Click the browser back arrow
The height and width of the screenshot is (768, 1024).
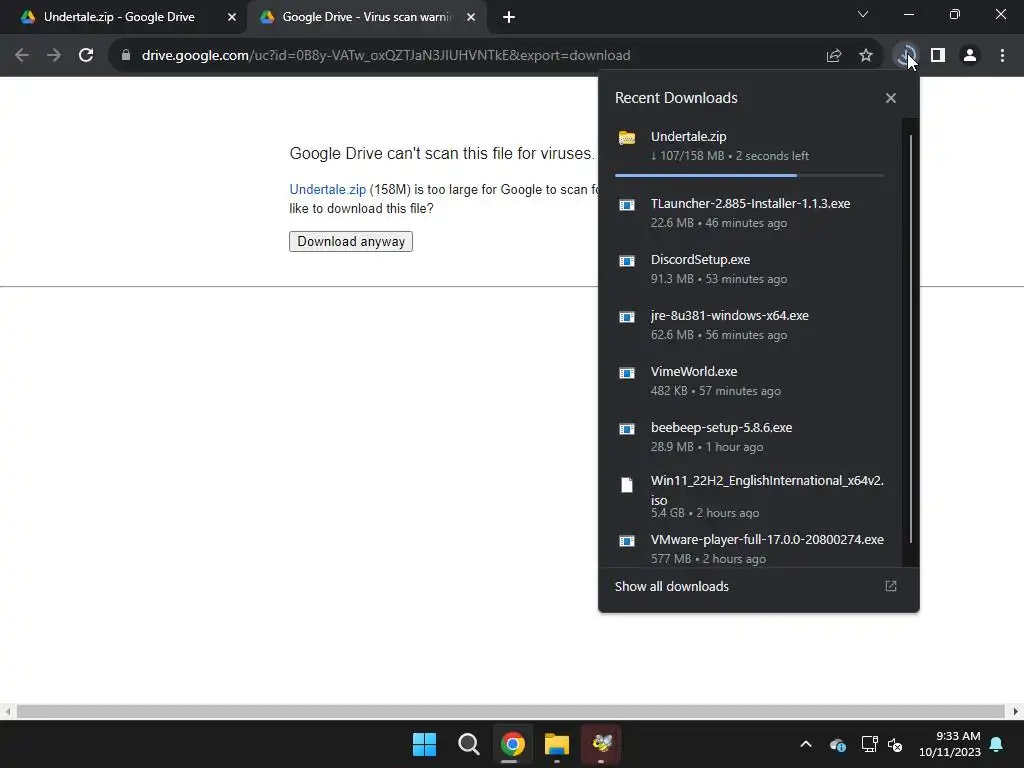coord(22,56)
